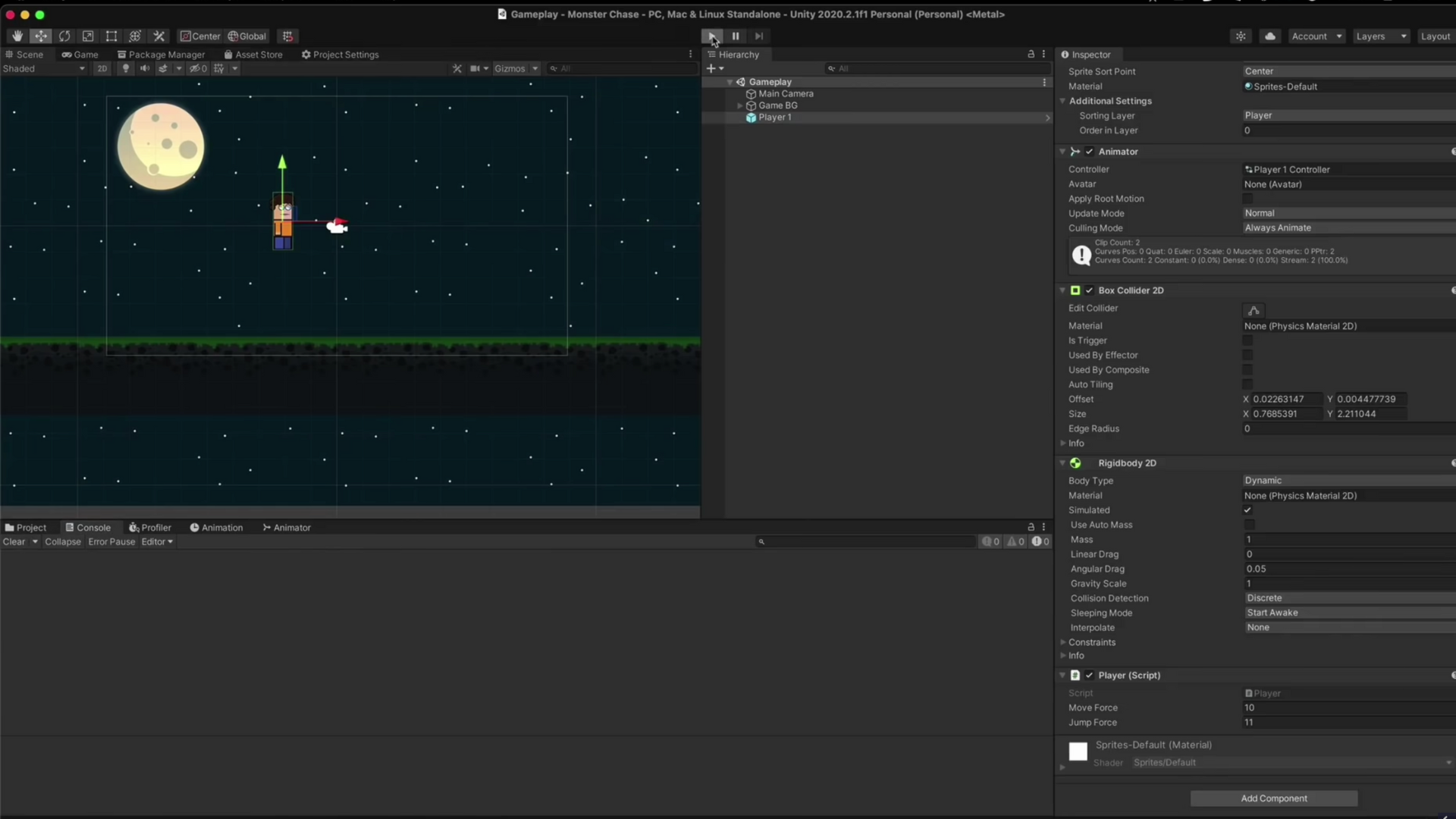Switch to the Asset Store tab
The width and height of the screenshot is (1456, 819).
tap(253, 55)
